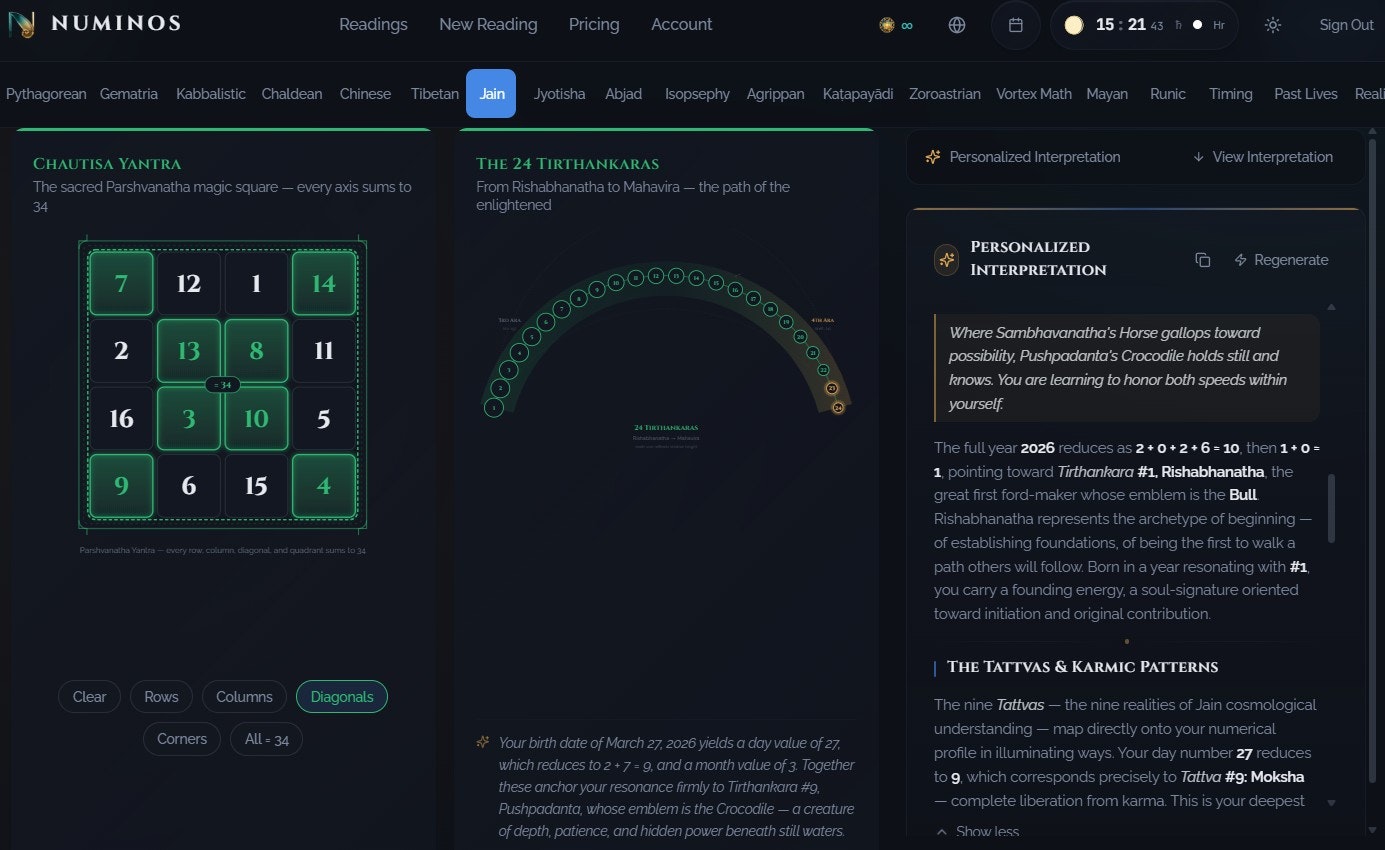Screen dimensions: 1385x850
Task: Click the interpretation panel scrollbar thumb
Action: coord(1331,509)
